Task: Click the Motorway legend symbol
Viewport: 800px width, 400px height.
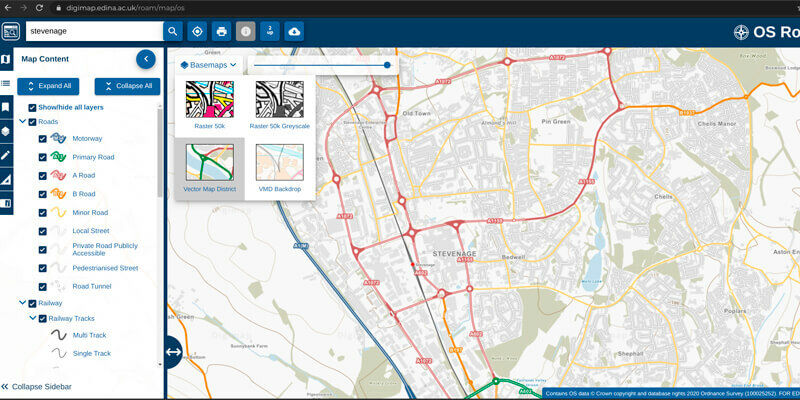Action: [x=59, y=138]
